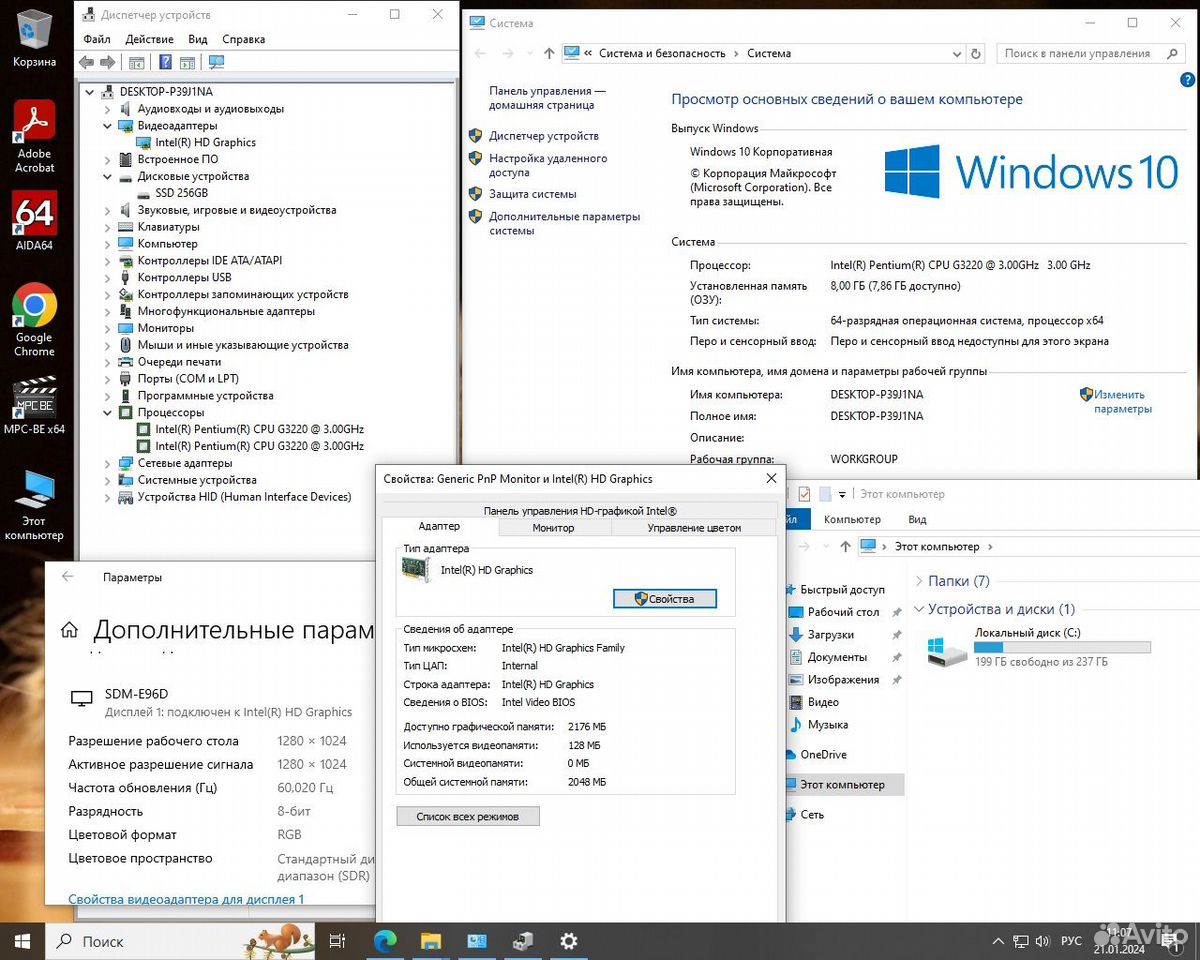Click the home icon in Параметры window
Viewport: 1200px width, 960px height.
(x=69, y=630)
